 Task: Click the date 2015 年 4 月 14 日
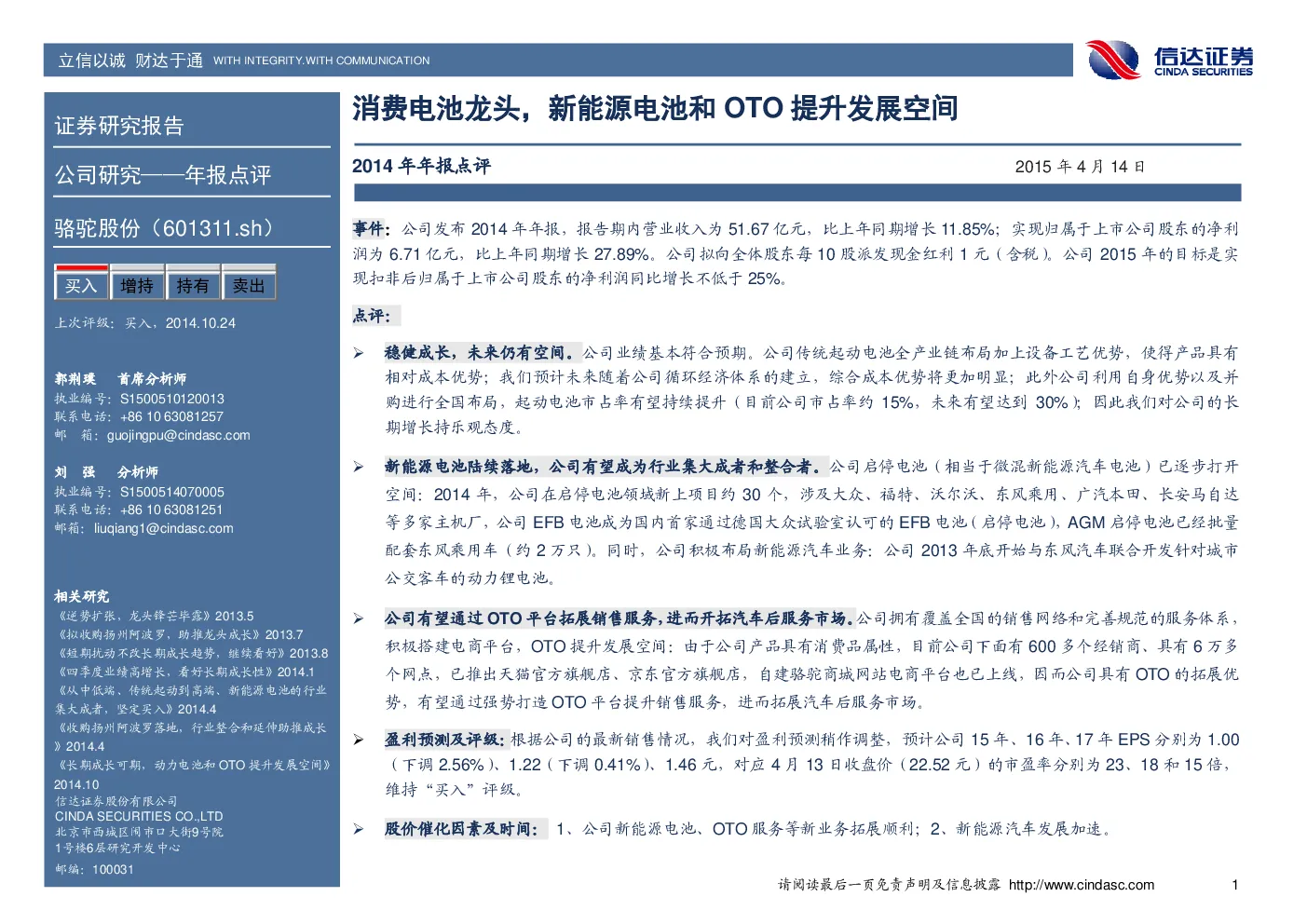point(1080,167)
